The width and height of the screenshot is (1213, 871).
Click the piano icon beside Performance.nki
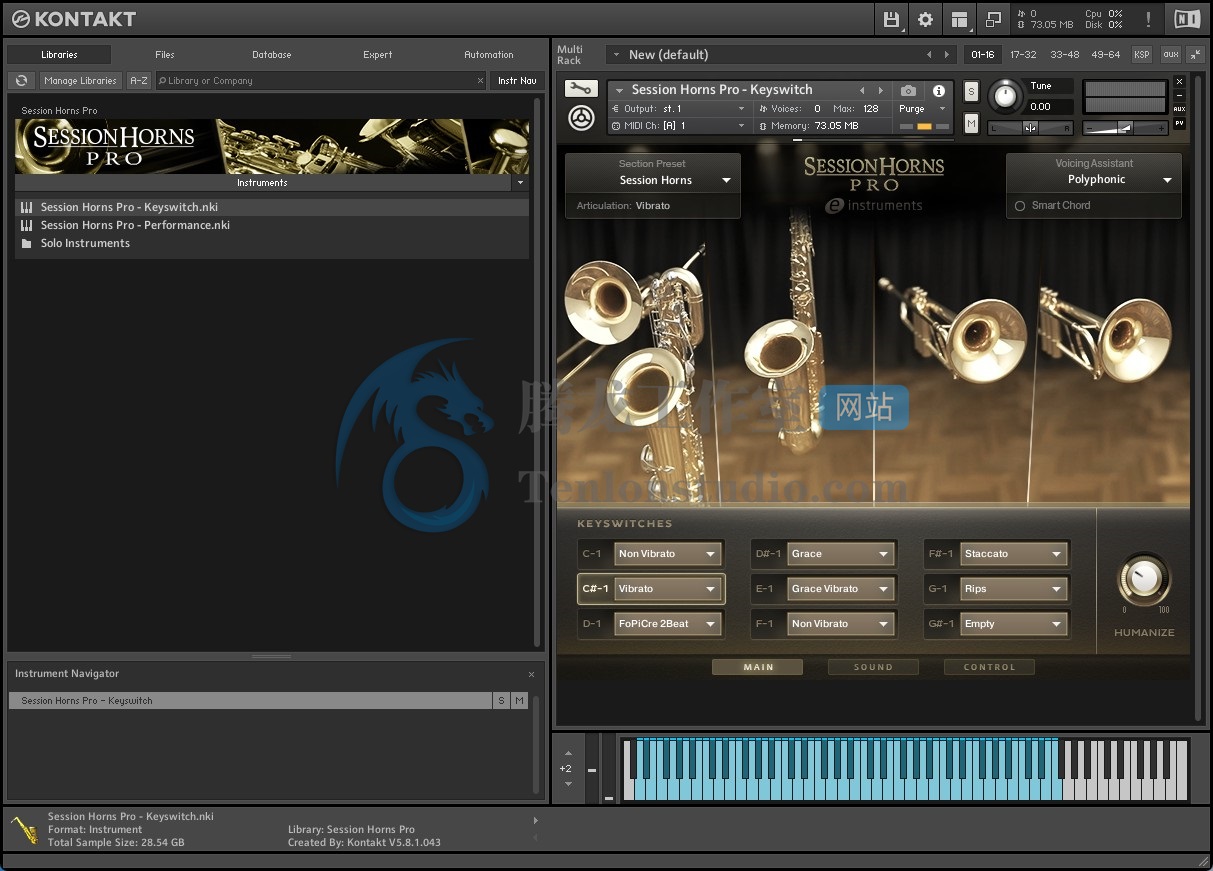tap(27, 226)
